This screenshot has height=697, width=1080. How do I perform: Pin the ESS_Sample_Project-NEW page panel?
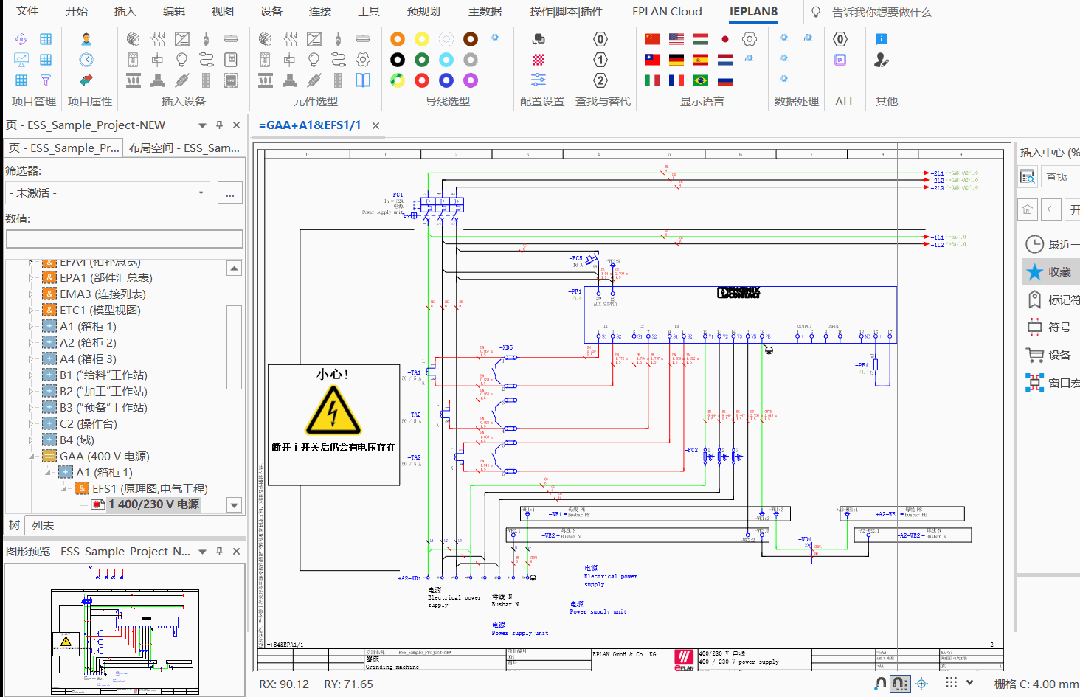[219, 125]
